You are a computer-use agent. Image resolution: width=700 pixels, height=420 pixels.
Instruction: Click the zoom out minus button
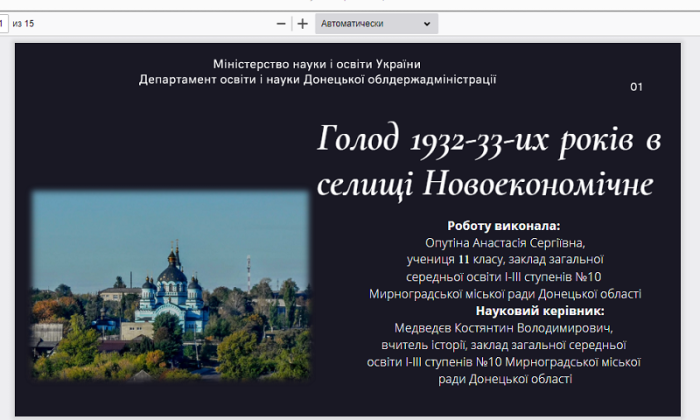(x=281, y=23)
